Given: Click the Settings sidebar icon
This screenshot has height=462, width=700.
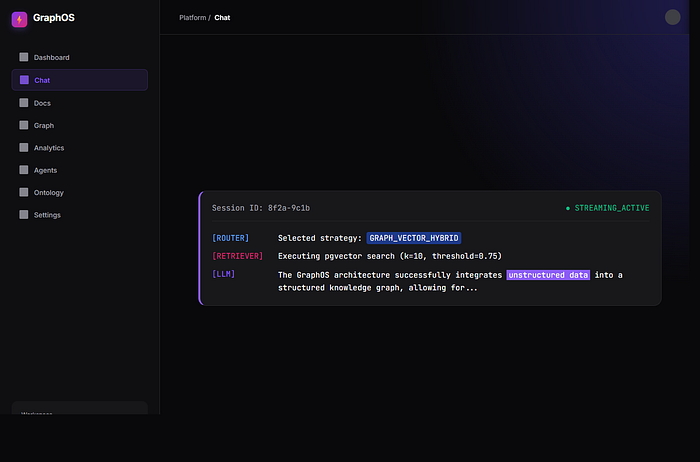Looking at the screenshot, I should pyautogui.click(x=24, y=214).
